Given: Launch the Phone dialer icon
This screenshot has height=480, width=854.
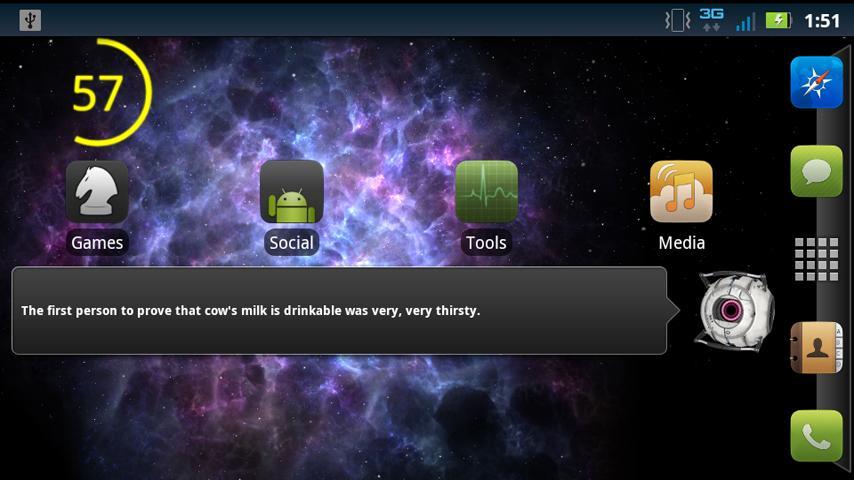Looking at the screenshot, I should pos(816,436).
